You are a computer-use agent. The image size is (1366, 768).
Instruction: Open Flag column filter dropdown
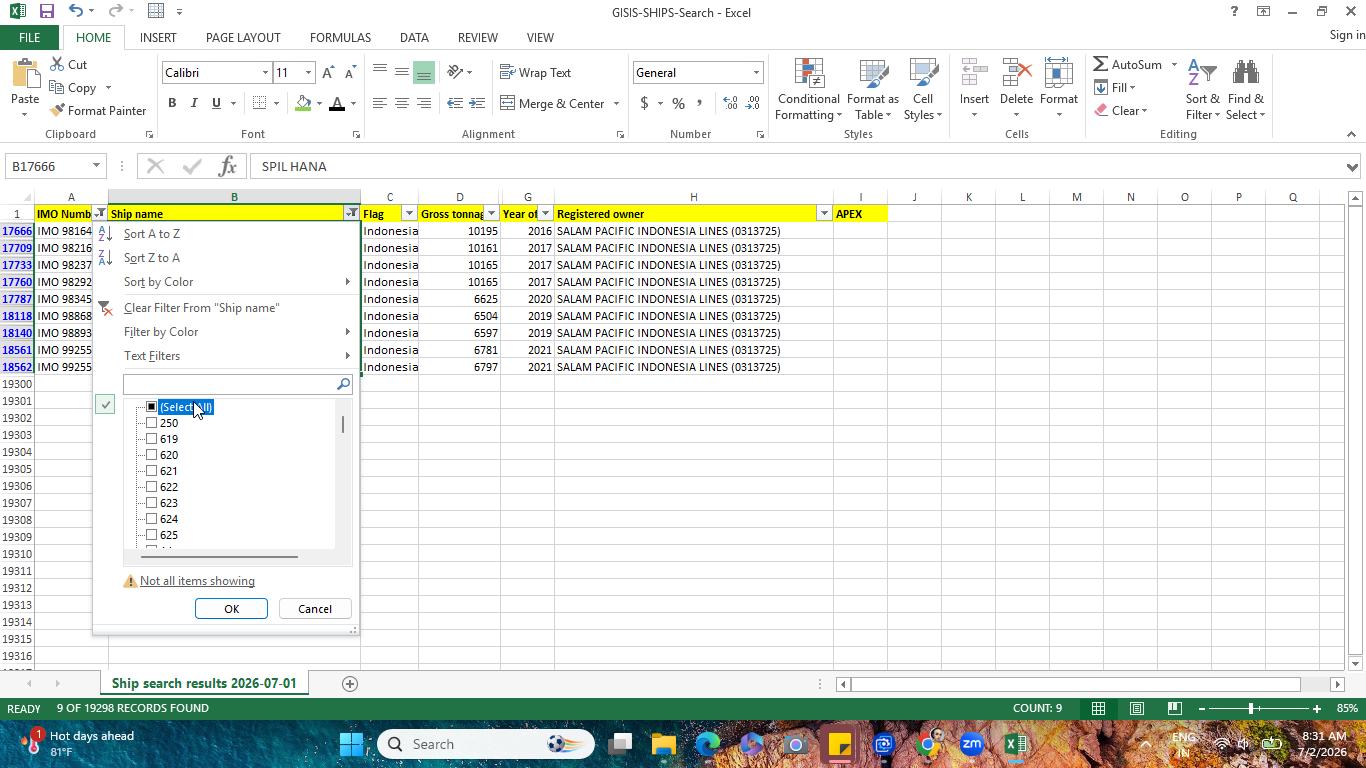coord(409,213)
